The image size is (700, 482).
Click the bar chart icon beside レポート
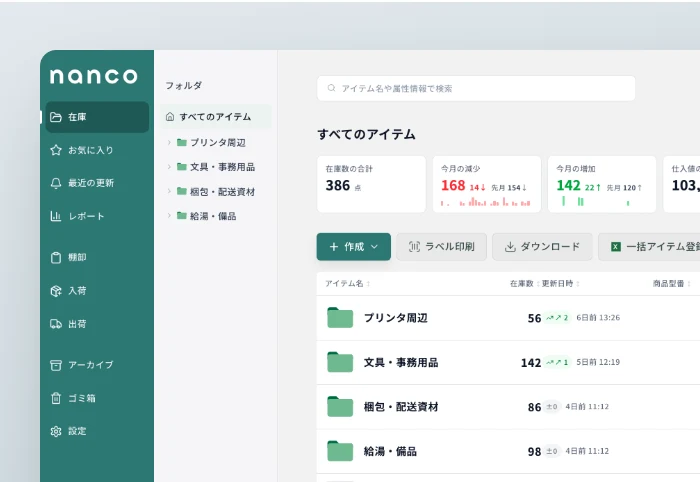pyautogui.click(x=56, y=216)
